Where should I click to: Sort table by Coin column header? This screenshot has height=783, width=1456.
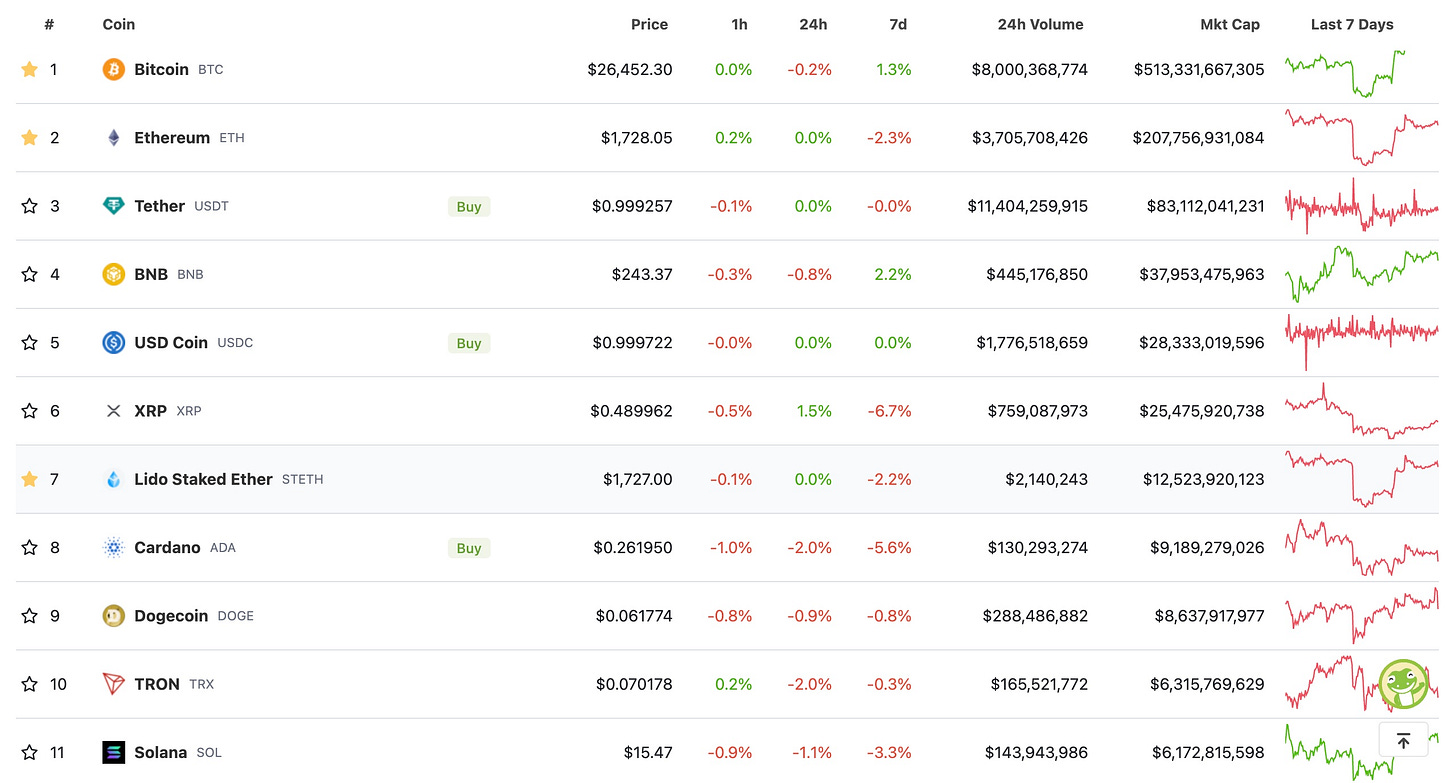tap(119, 24)
